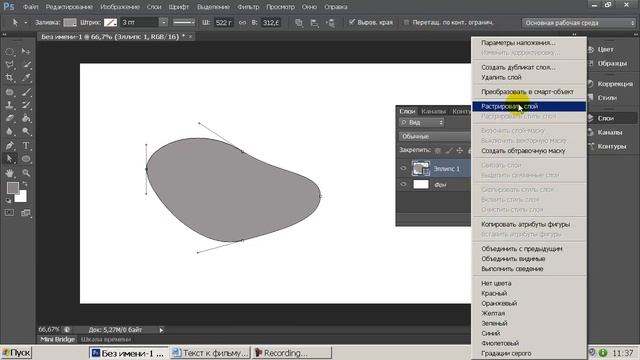
Task: Open path operations in options bar
Action: point(299,23)
